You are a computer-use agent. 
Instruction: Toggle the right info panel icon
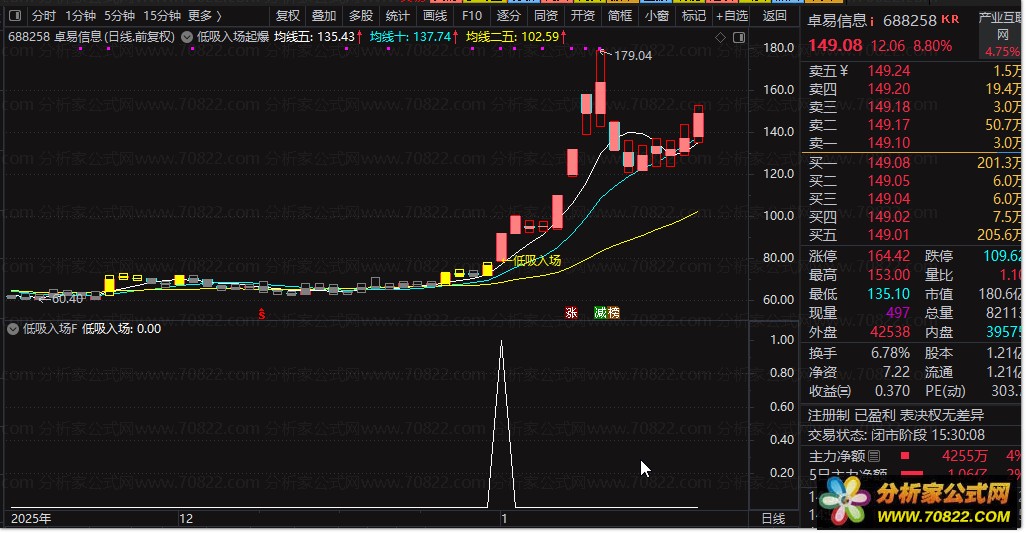(739, 37)
